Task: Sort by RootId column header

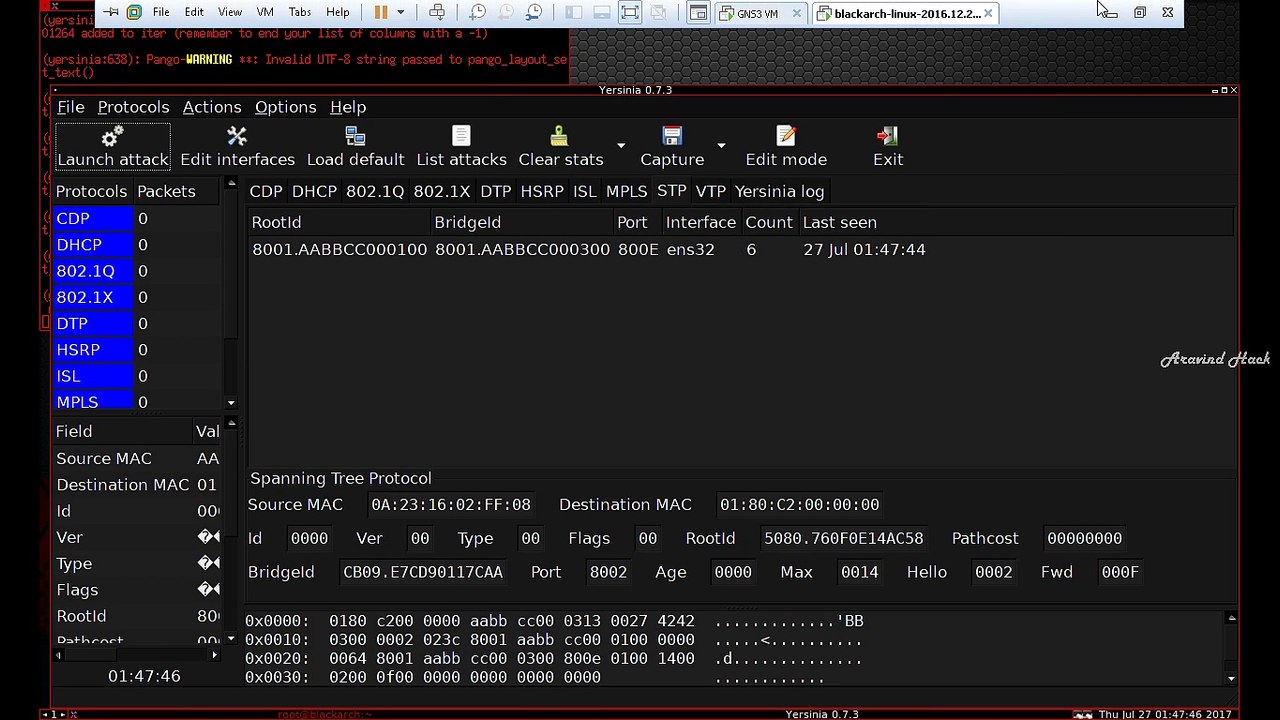Action: 339,222
